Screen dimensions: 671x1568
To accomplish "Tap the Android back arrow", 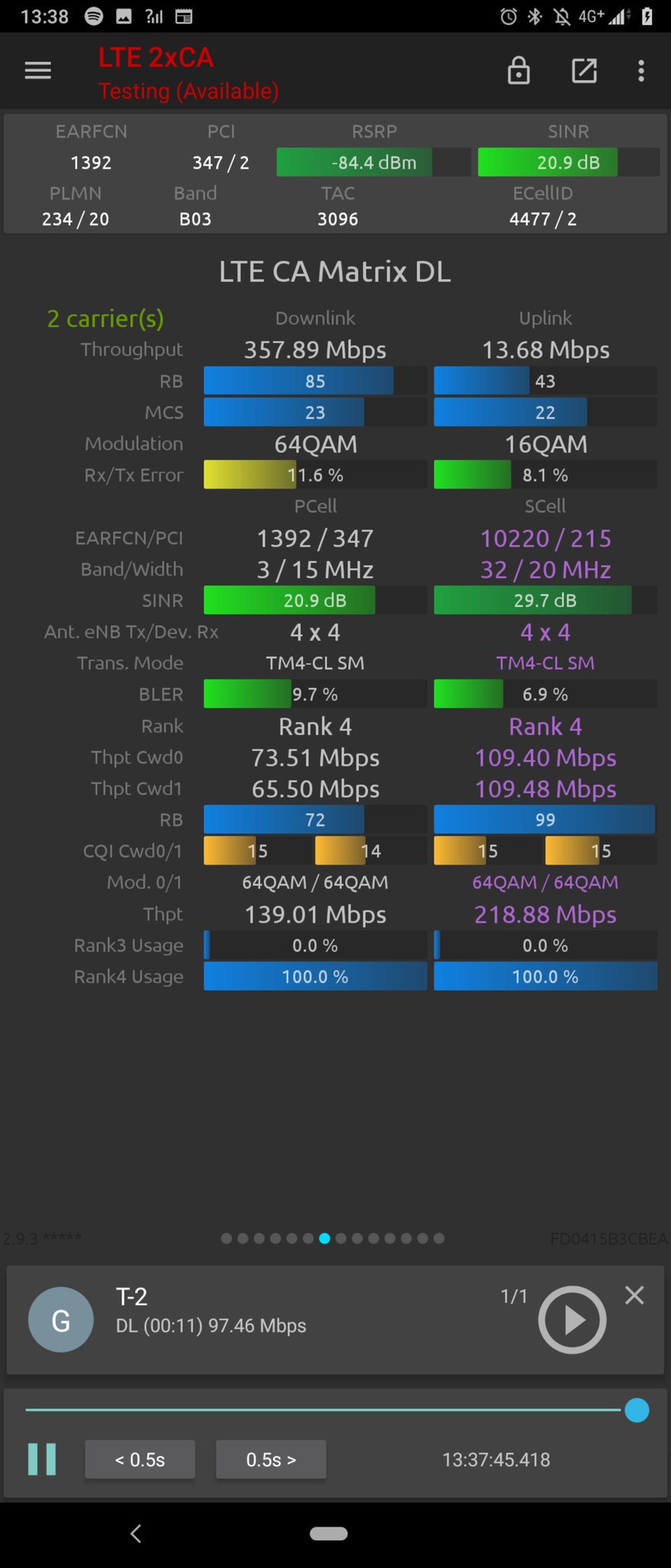I will point(135,1534).
